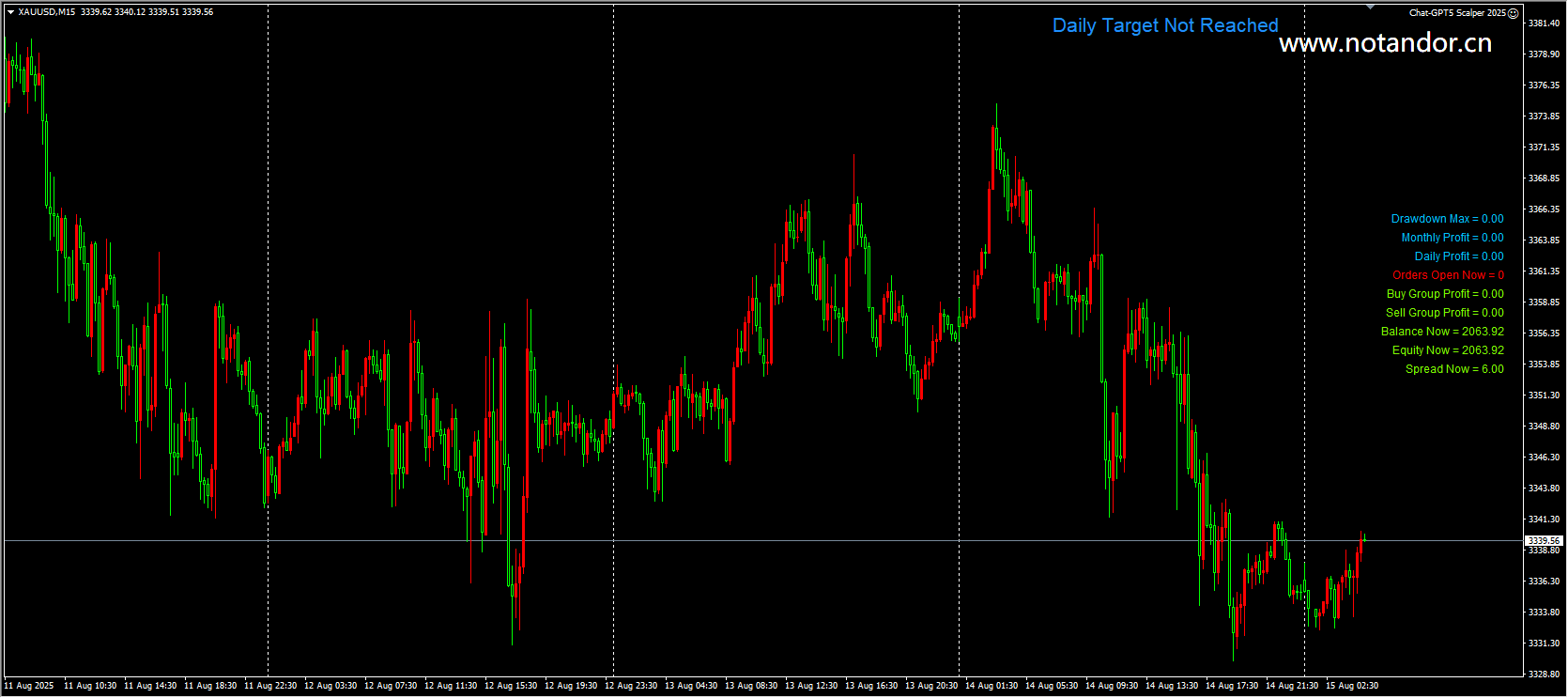The width and height of the screenshot is (1568, 698).
Task: Select the Daily Profit = 0.00 label
Action: [1459, 256]
